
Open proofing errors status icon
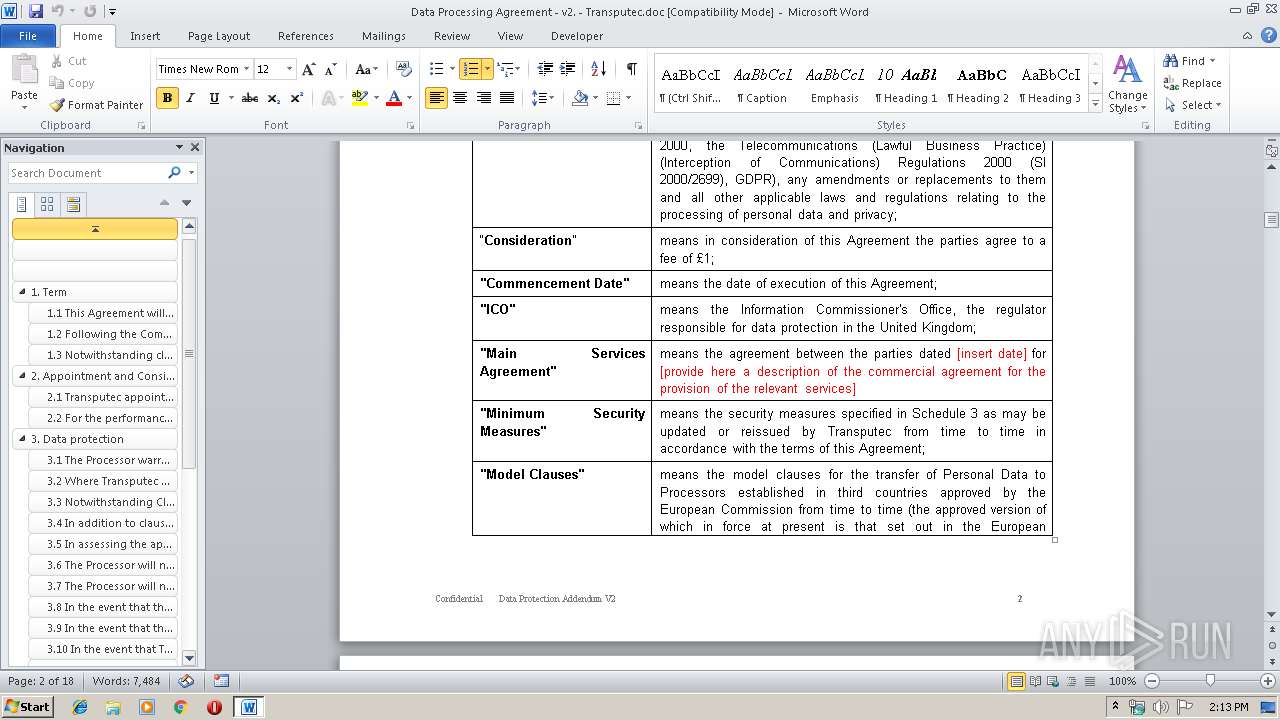(x=186, y=681)
